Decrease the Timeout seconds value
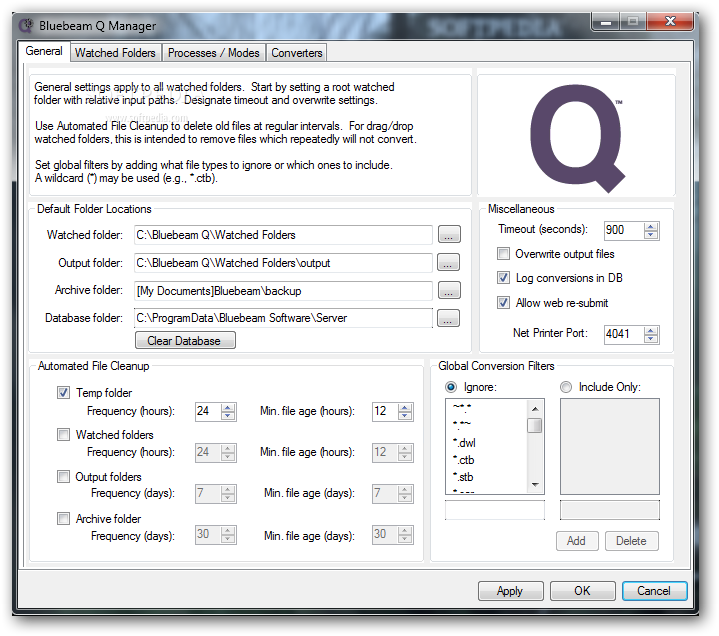Image resolution: width=719 pixels, height=636 pixels. pos(651,234)
